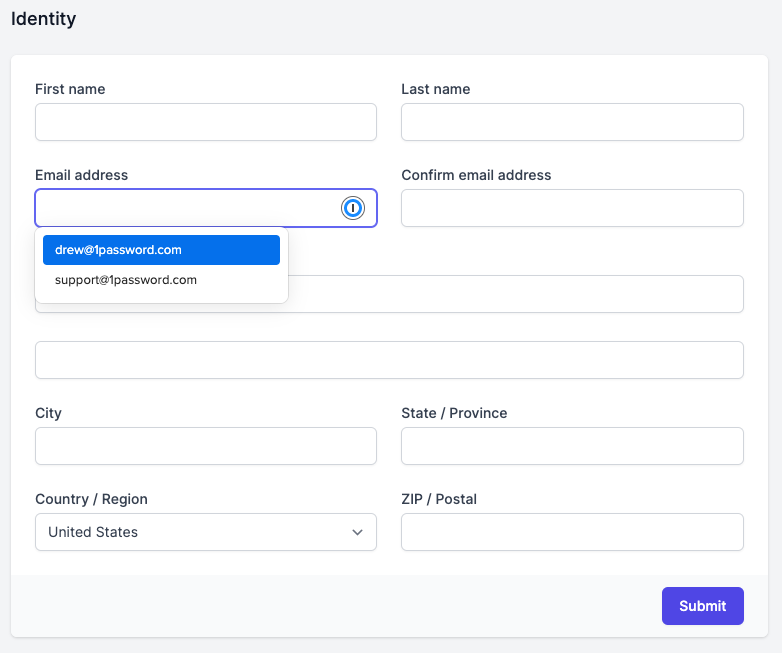Click into the Last name field
The image size is (782, 653).
[x=572, y=122]
